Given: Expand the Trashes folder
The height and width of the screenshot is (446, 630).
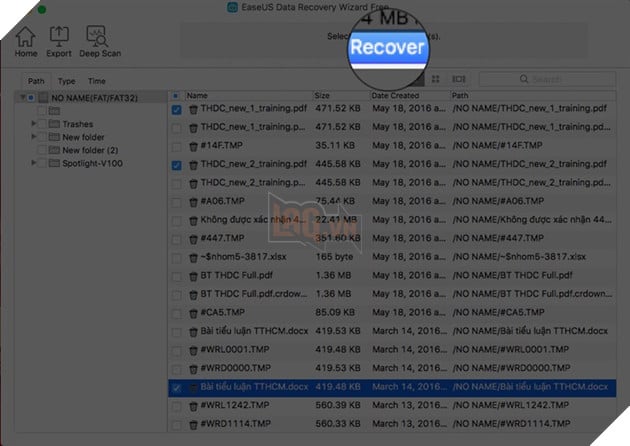Looking at the screenshot, I should [x=34, y=124].
